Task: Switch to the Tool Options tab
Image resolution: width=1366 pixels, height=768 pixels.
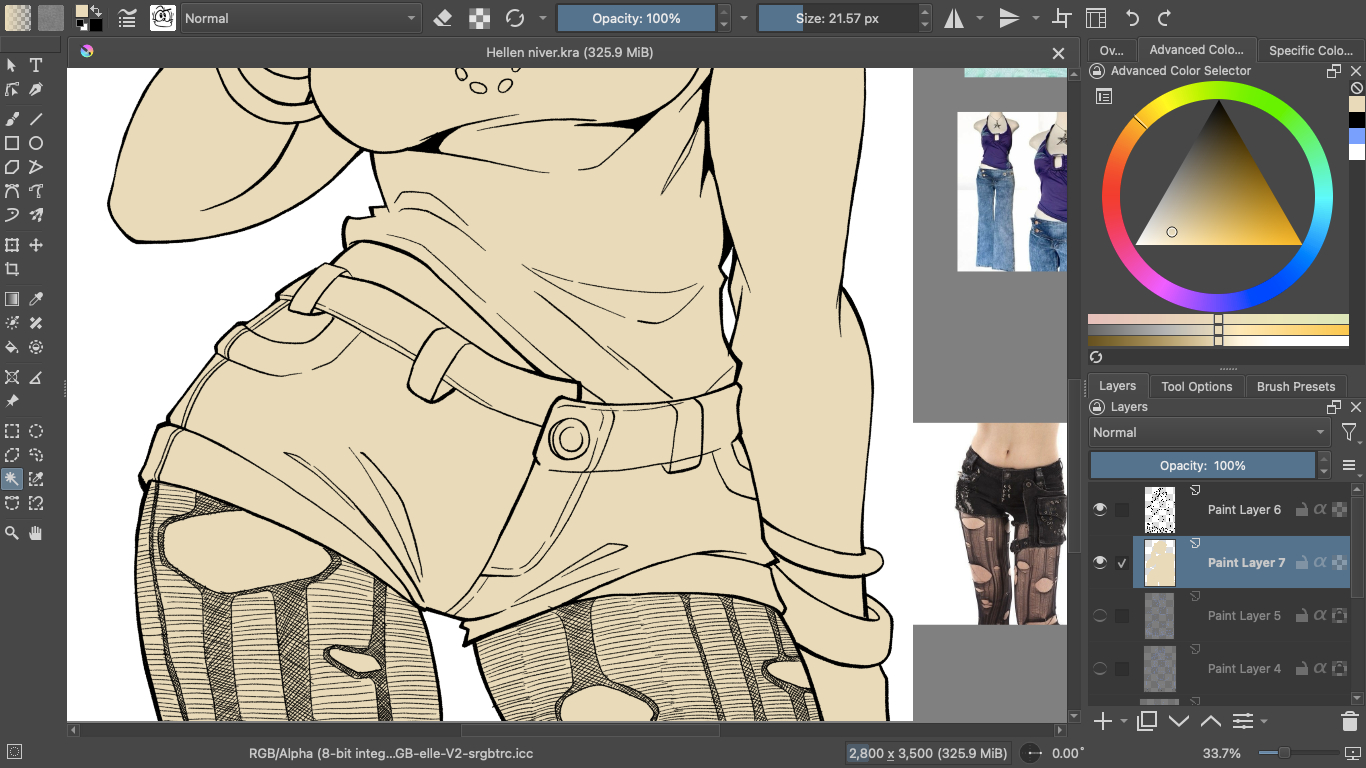Action: point(1196,386)
